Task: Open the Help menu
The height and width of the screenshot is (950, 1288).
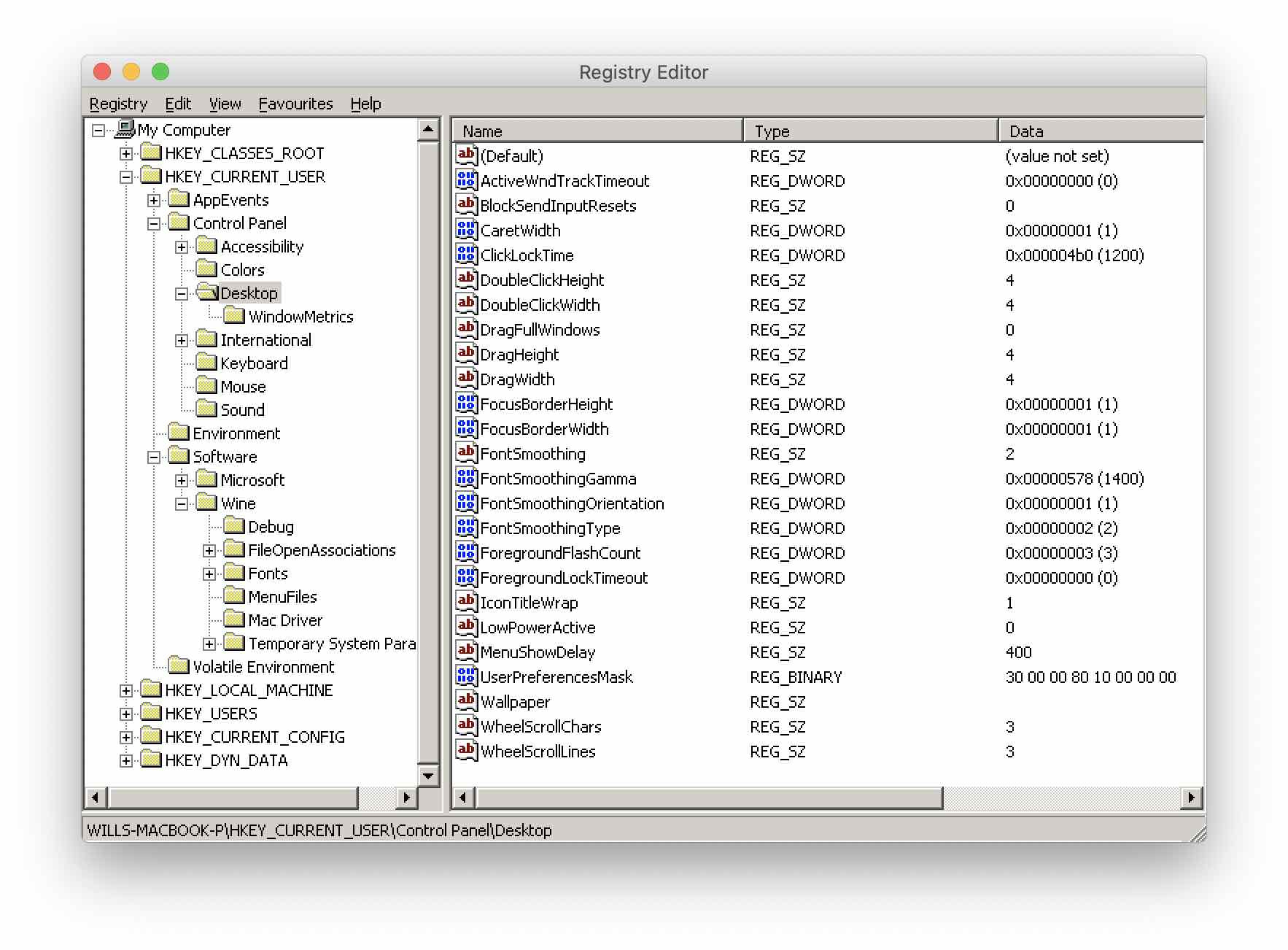Action: 365,104
